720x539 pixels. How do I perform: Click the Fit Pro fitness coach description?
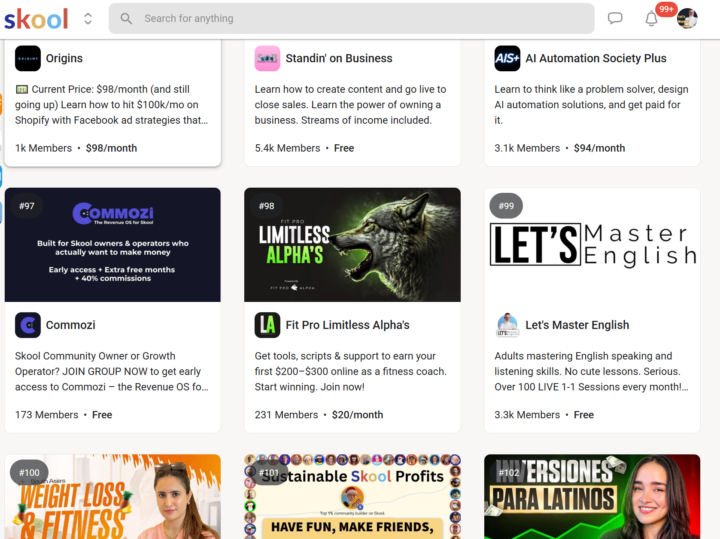click(x=350, y=371)
